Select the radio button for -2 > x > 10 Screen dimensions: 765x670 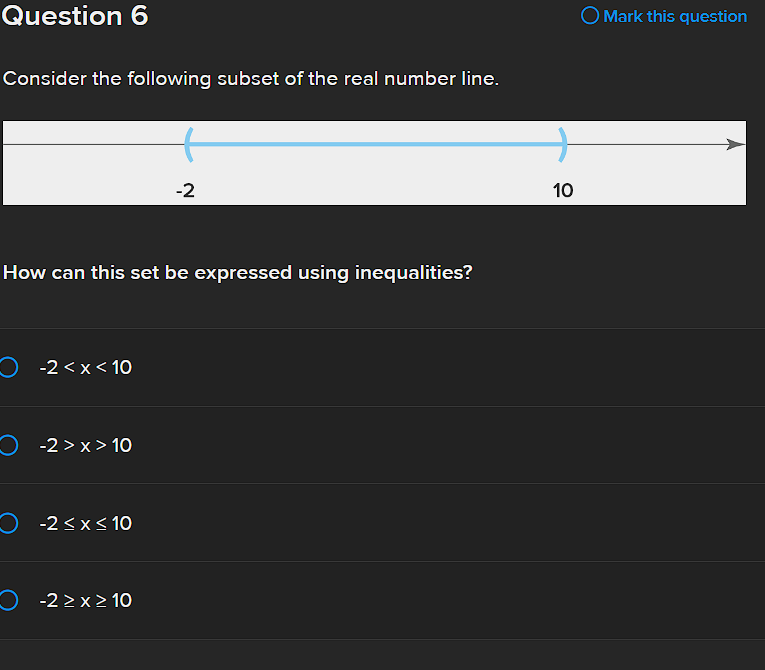[x=8, y=445]
